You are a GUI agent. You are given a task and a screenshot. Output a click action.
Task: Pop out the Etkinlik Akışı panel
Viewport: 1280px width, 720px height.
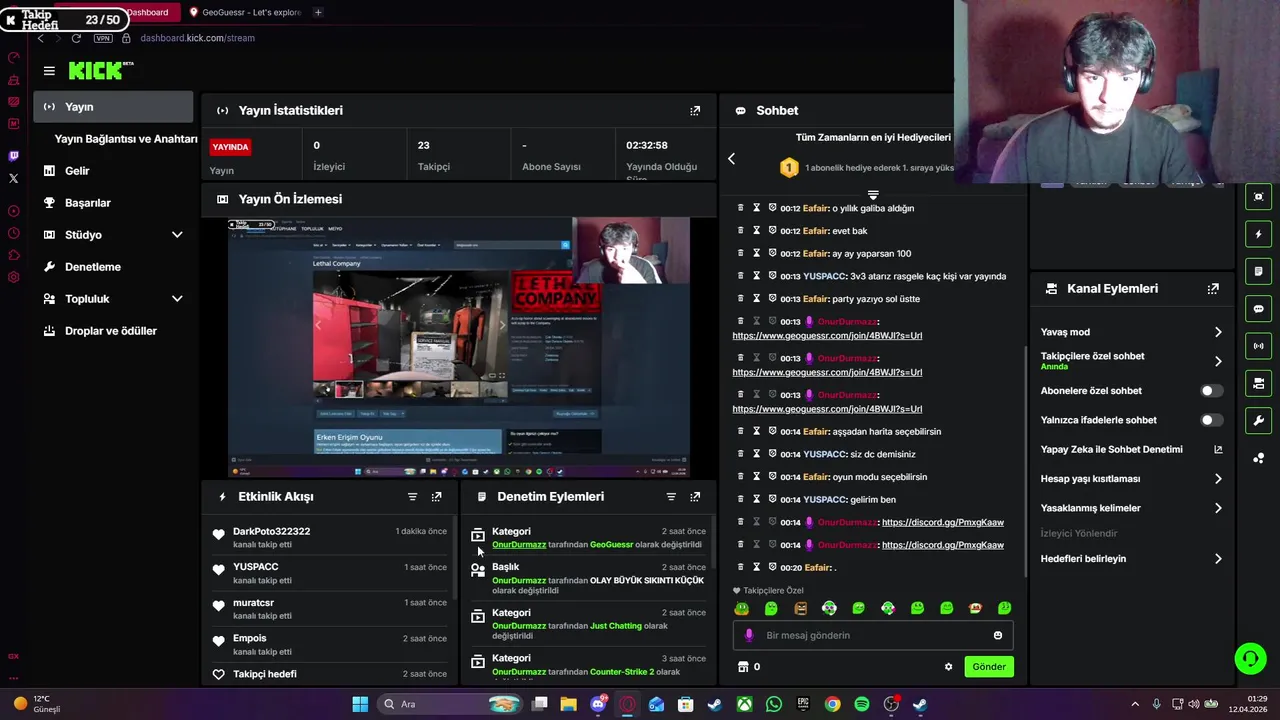pos(436,497)
